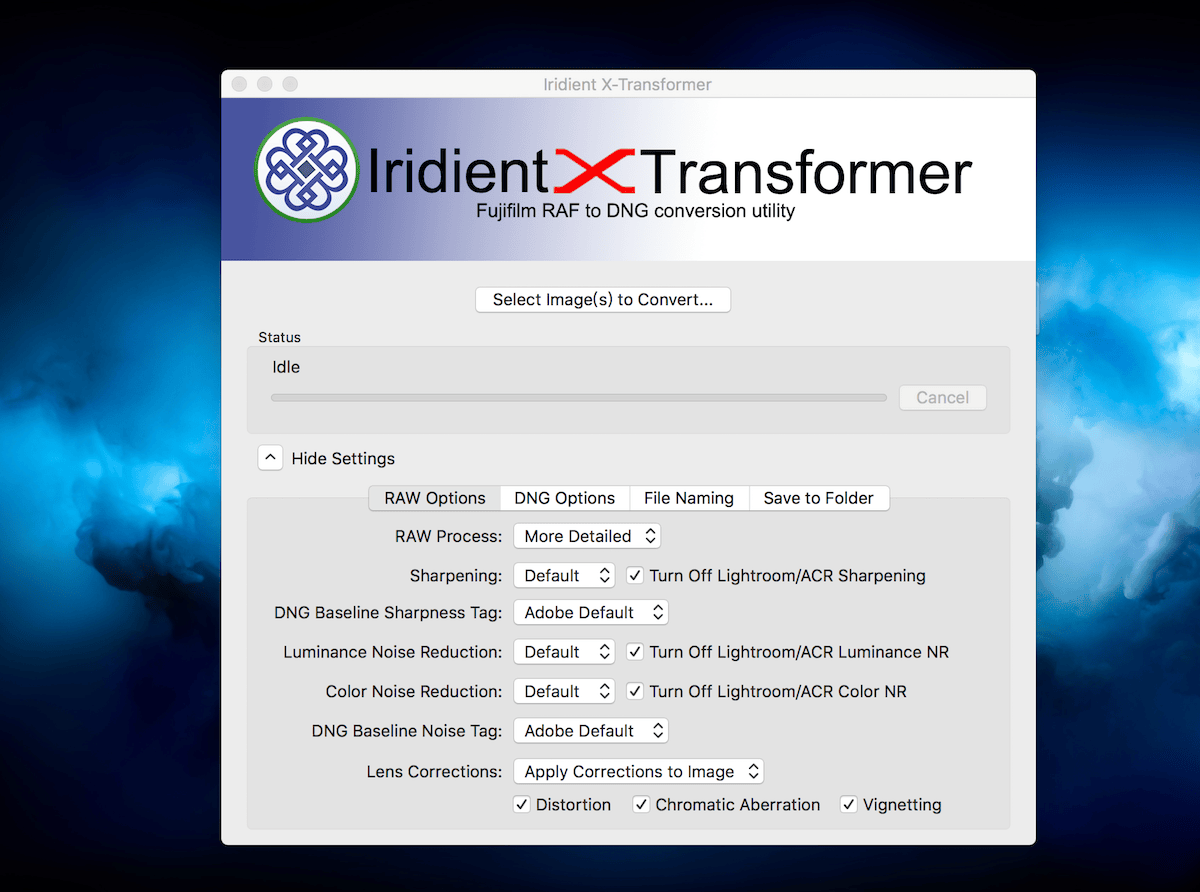Disable the Vignetting correction checkbox
The image size is (1200, 892).
848,804
